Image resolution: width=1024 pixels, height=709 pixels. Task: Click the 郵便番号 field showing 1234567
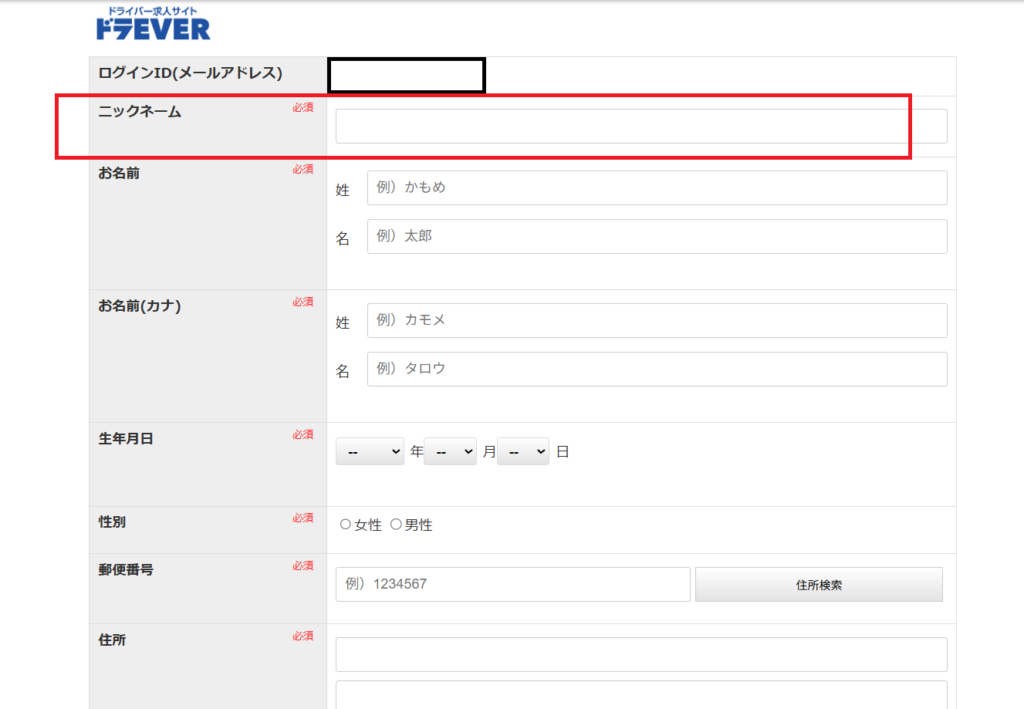point(512,584)
